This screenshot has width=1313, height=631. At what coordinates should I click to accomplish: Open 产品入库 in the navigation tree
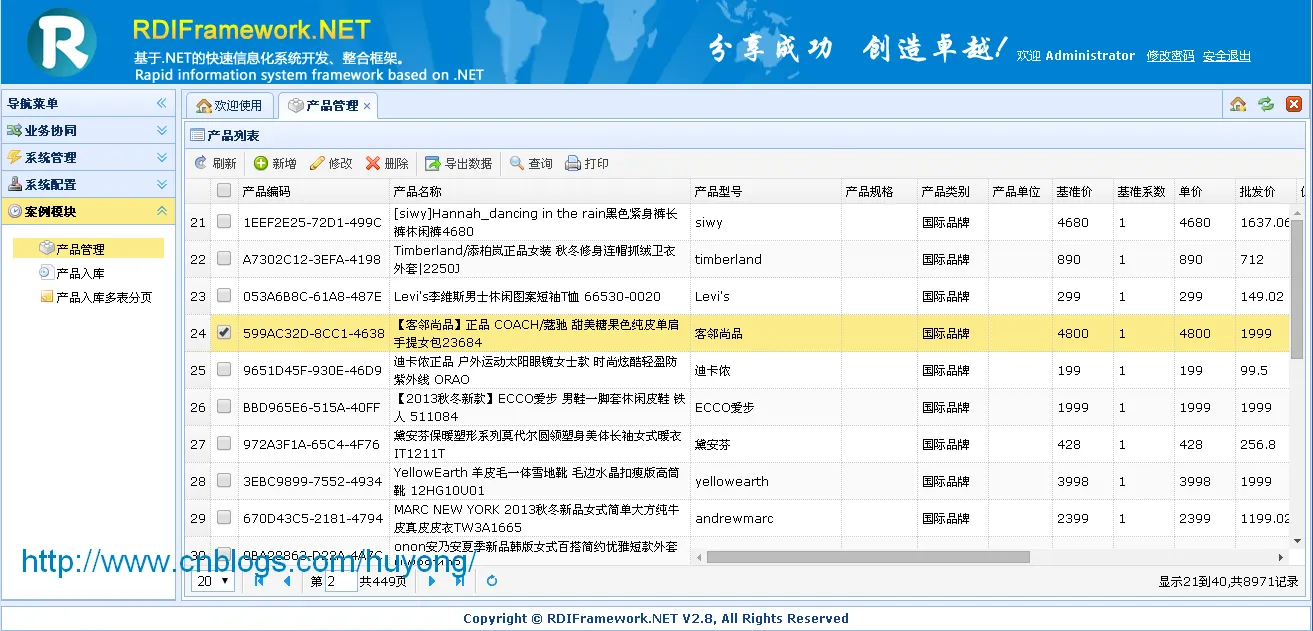pos(80,273)
